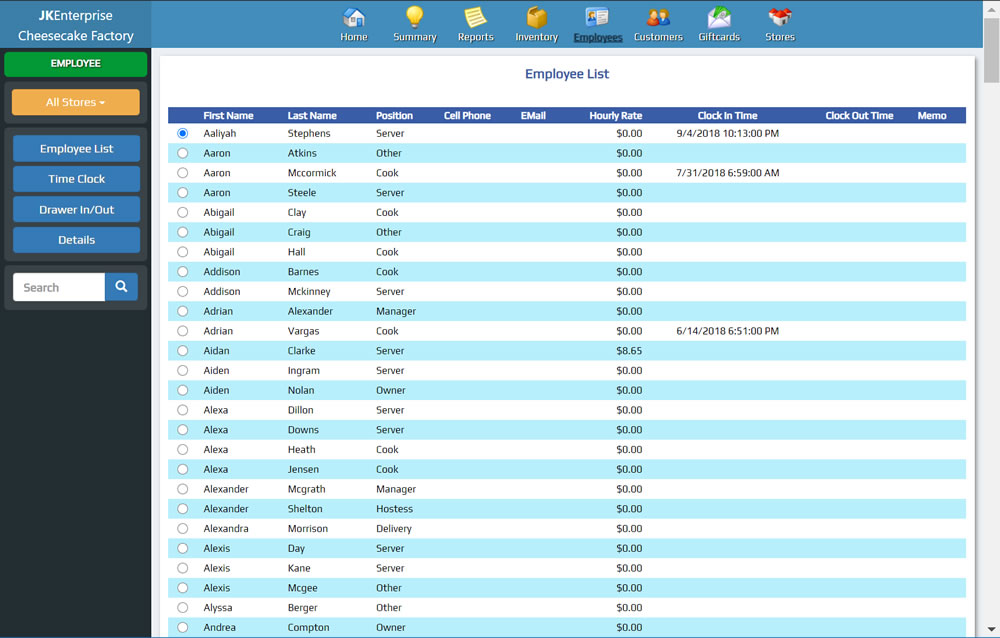Click the Employee List page heading
Viewport: 1000px width, 638px height.
[567, 74]
